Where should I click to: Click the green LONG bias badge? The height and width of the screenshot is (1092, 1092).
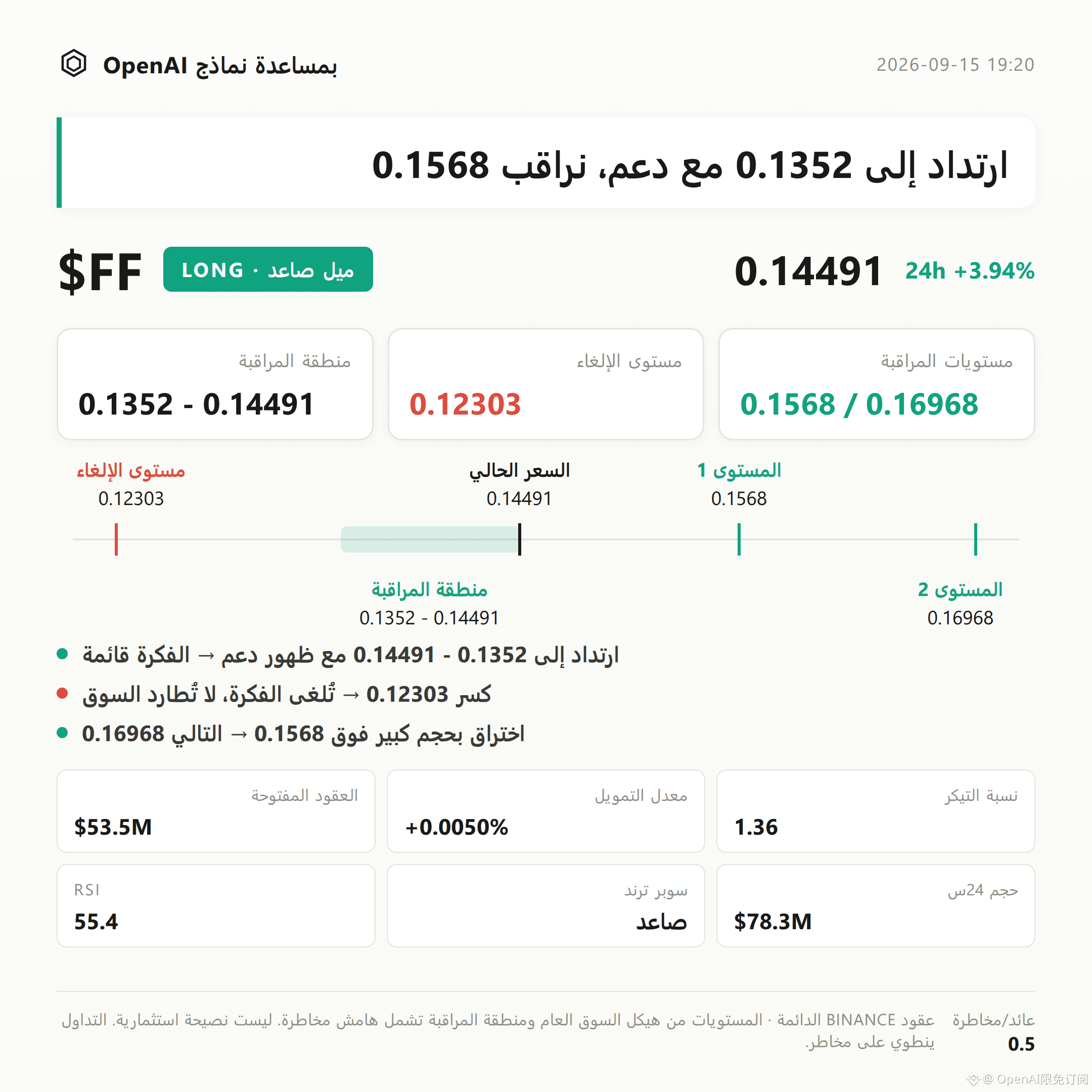268,269
